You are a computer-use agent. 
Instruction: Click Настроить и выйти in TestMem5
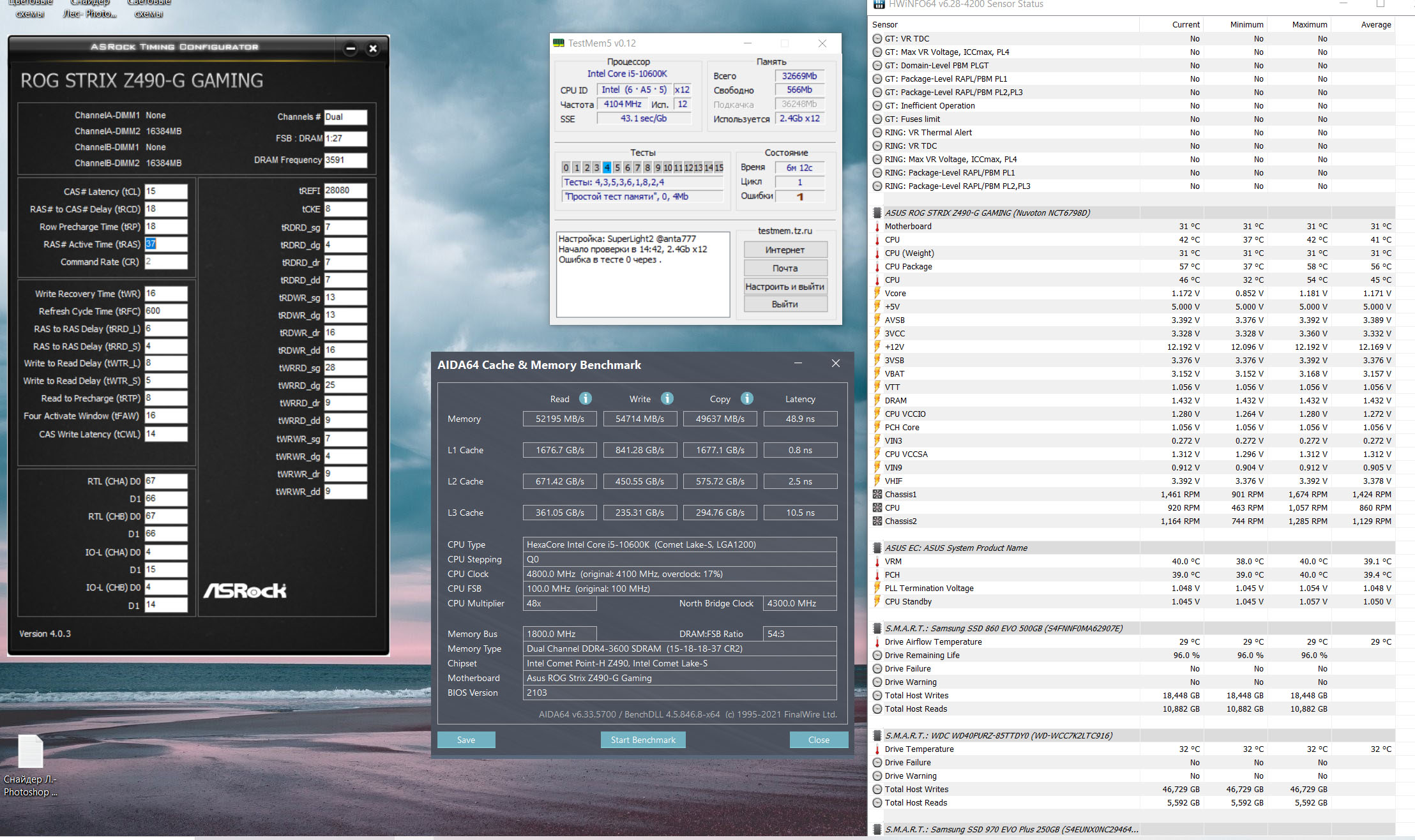point(785,287)
